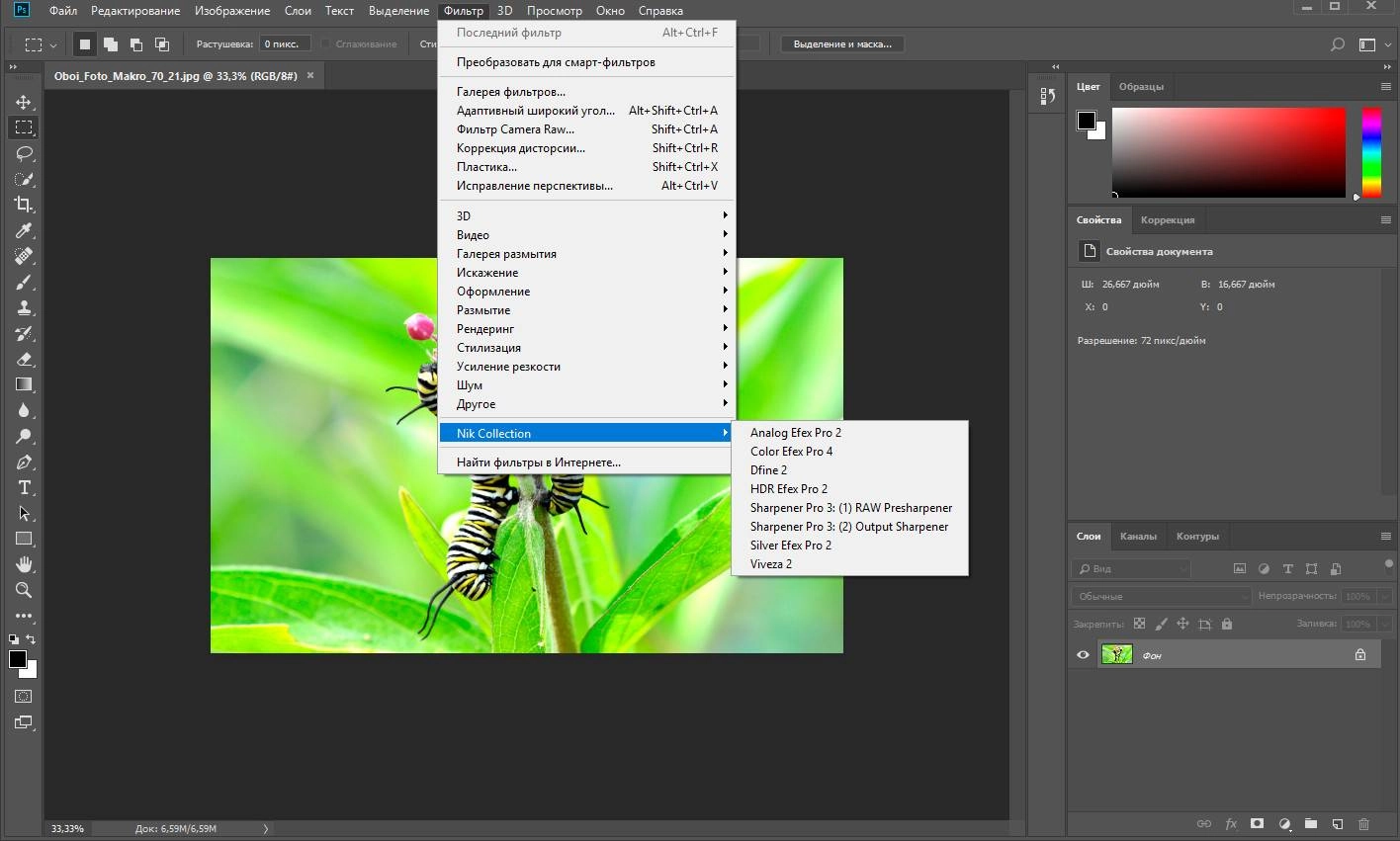Select the Hand tool
Screen dimensions: 1400x841
tap(24, 564)
